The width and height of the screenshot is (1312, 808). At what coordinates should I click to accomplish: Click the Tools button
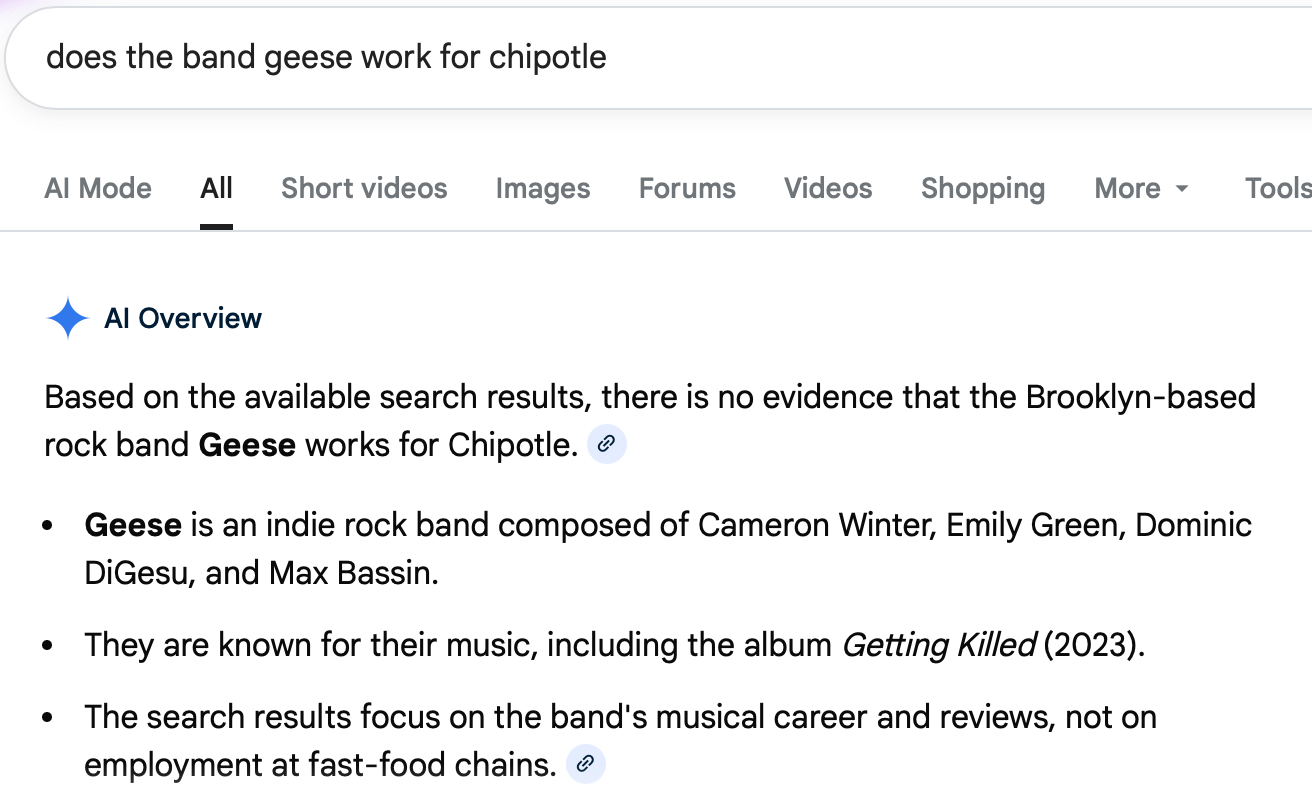1277,188
